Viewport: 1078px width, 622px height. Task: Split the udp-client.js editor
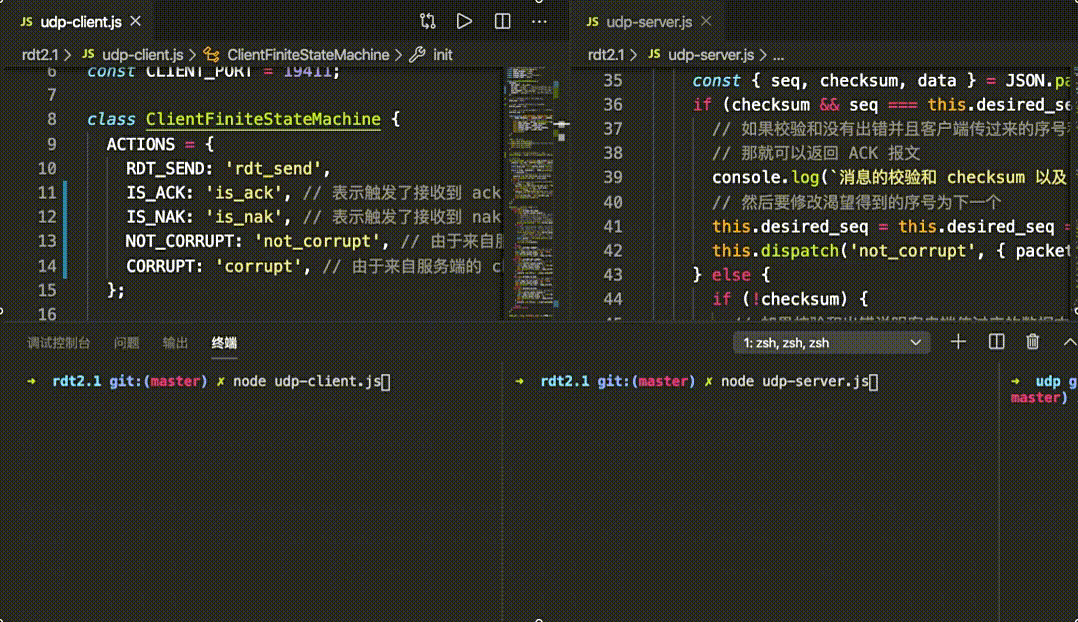point(501,20)
